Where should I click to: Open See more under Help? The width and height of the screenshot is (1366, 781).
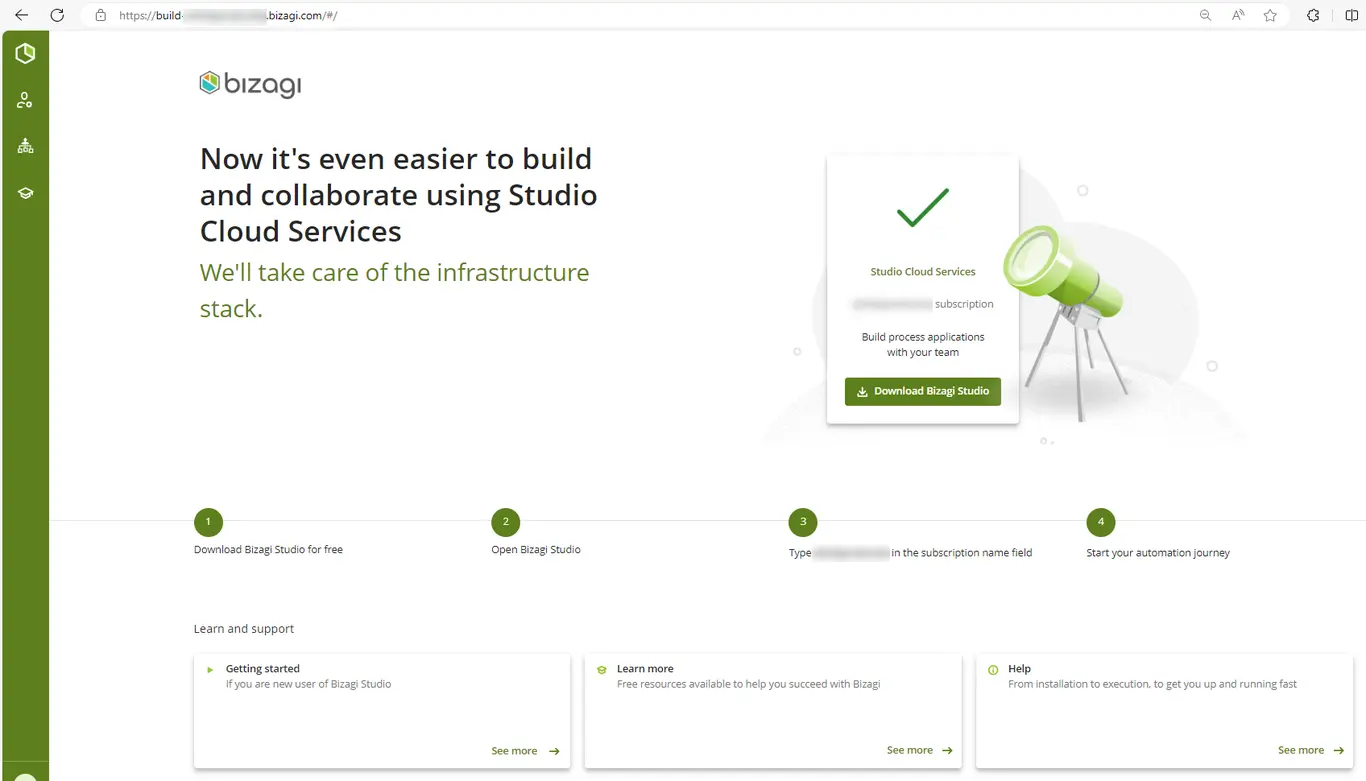1311,750
